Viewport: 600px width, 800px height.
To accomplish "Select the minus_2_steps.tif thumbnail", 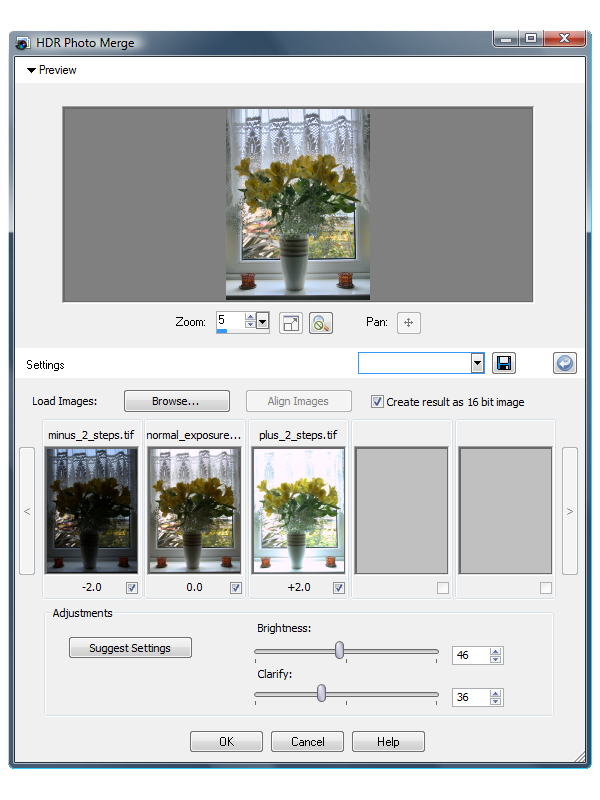I will click(92, 510).
